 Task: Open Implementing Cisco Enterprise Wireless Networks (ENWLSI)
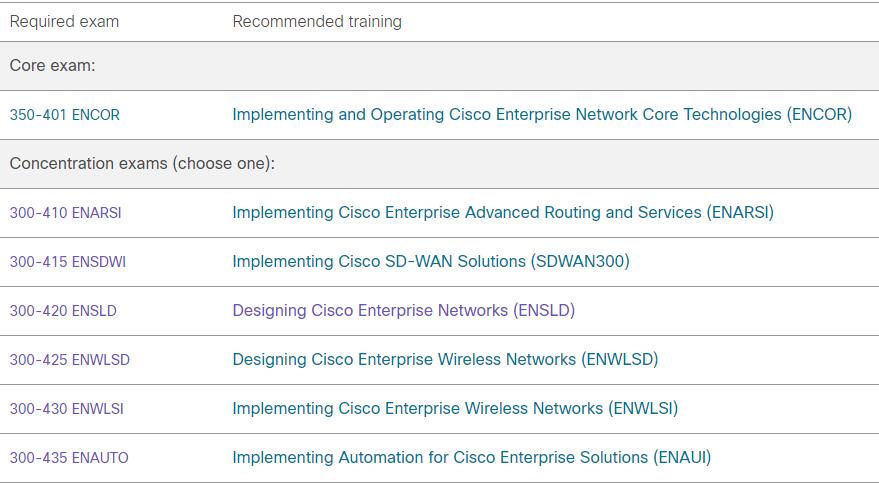pos(455,408)
